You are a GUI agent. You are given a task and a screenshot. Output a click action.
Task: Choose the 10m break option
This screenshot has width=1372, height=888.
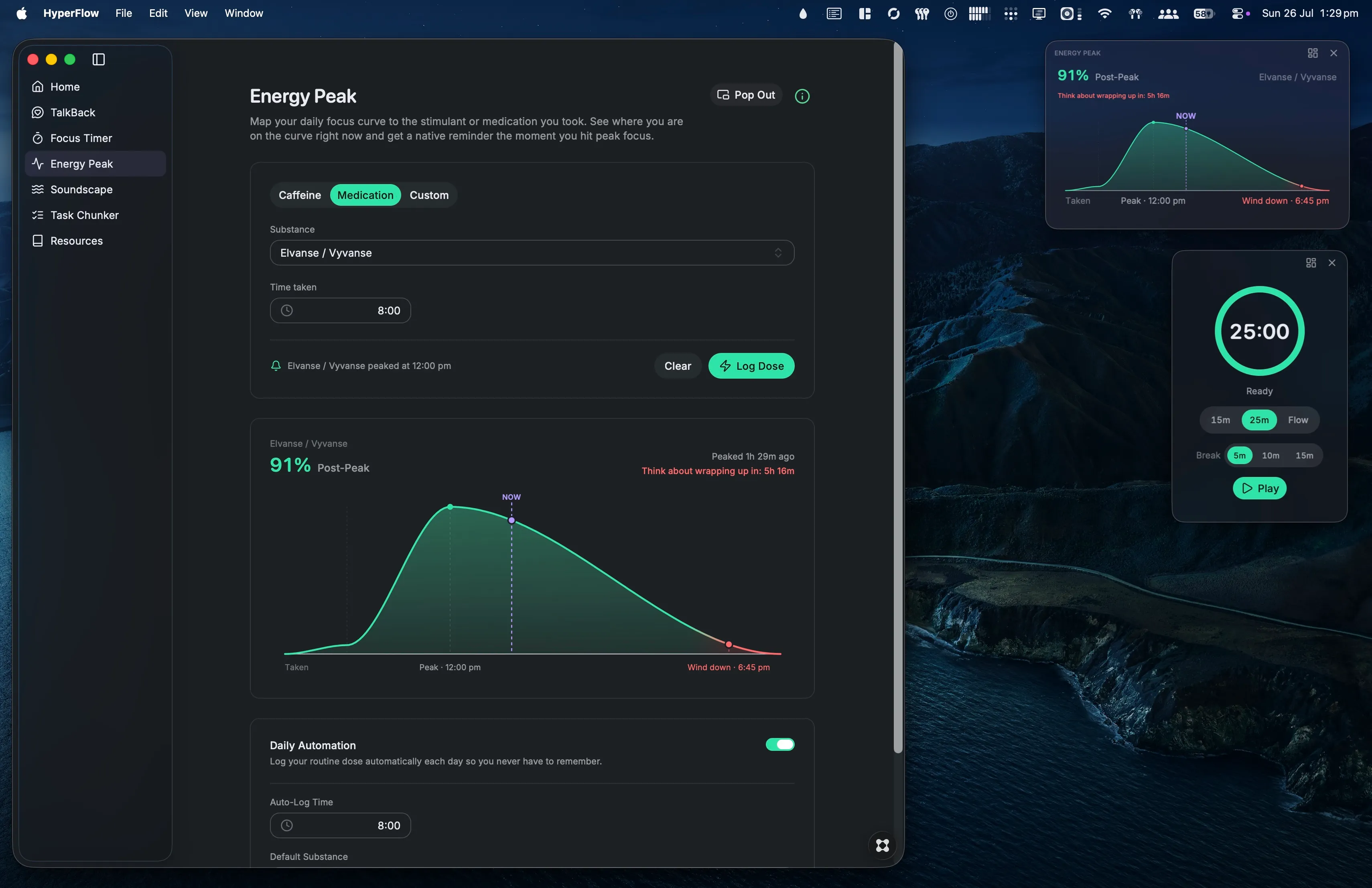point(1271,455)
